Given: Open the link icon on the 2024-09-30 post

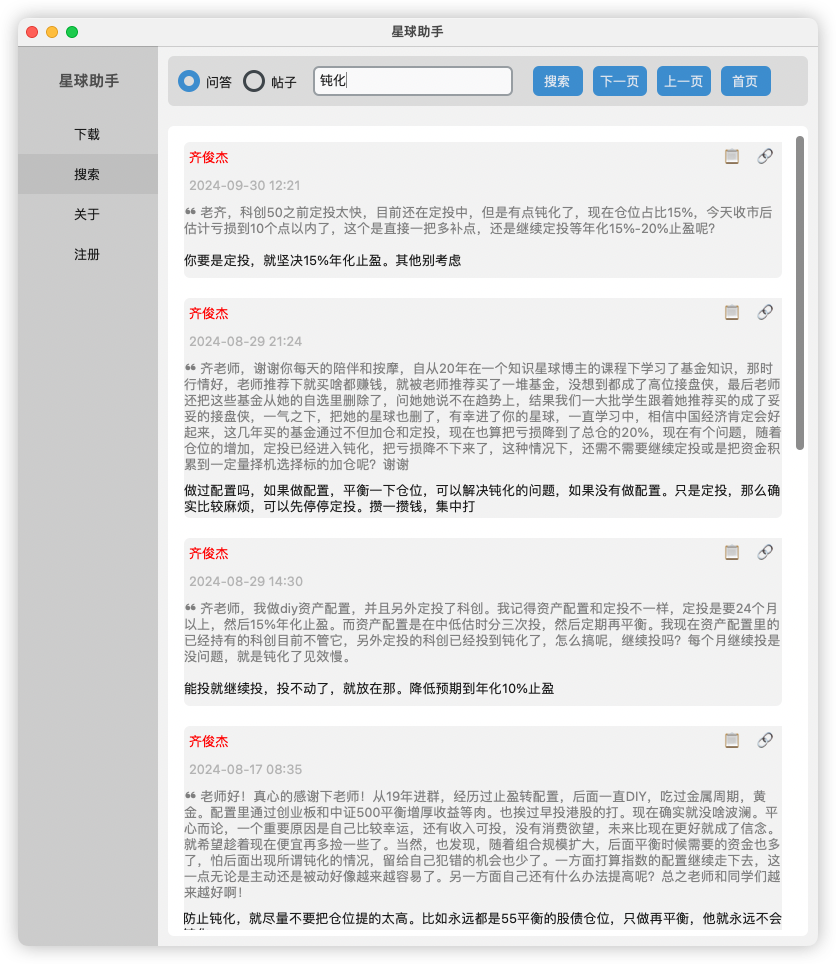Looking at the screenshot, I should (765, 157).
